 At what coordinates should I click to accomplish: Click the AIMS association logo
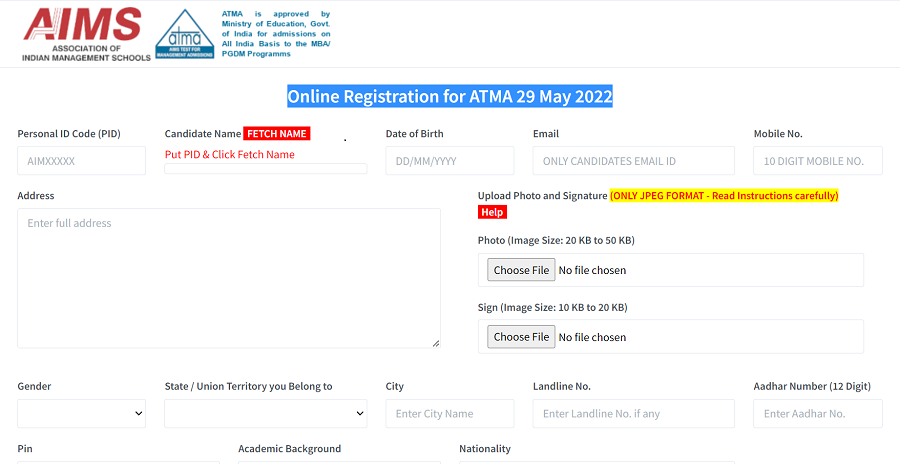(x=86, y=35)
